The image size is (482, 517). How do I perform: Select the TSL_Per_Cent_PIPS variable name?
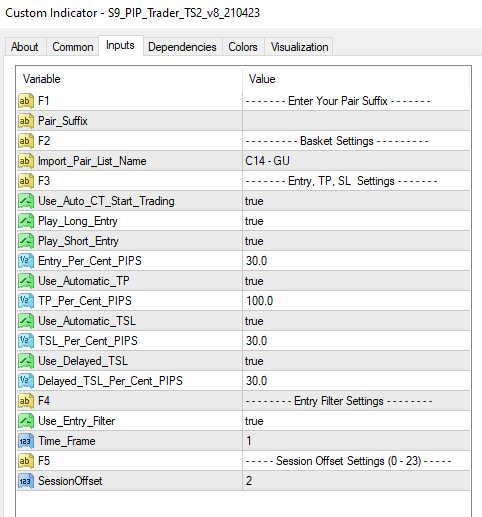(88, 341)
